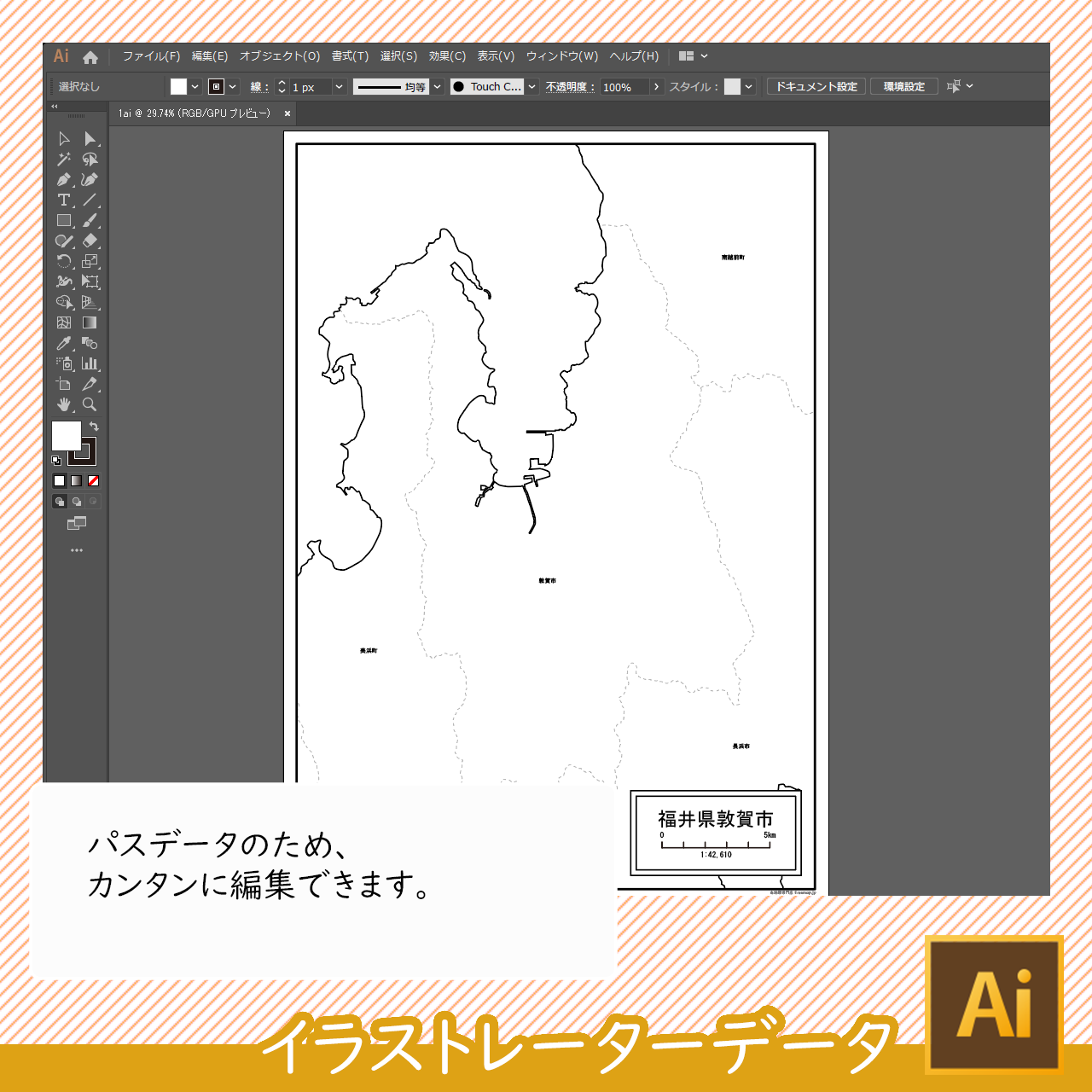Expand the opacity slider arrow
This screenshot has width=1092, height=1092.
coord(656,86)
